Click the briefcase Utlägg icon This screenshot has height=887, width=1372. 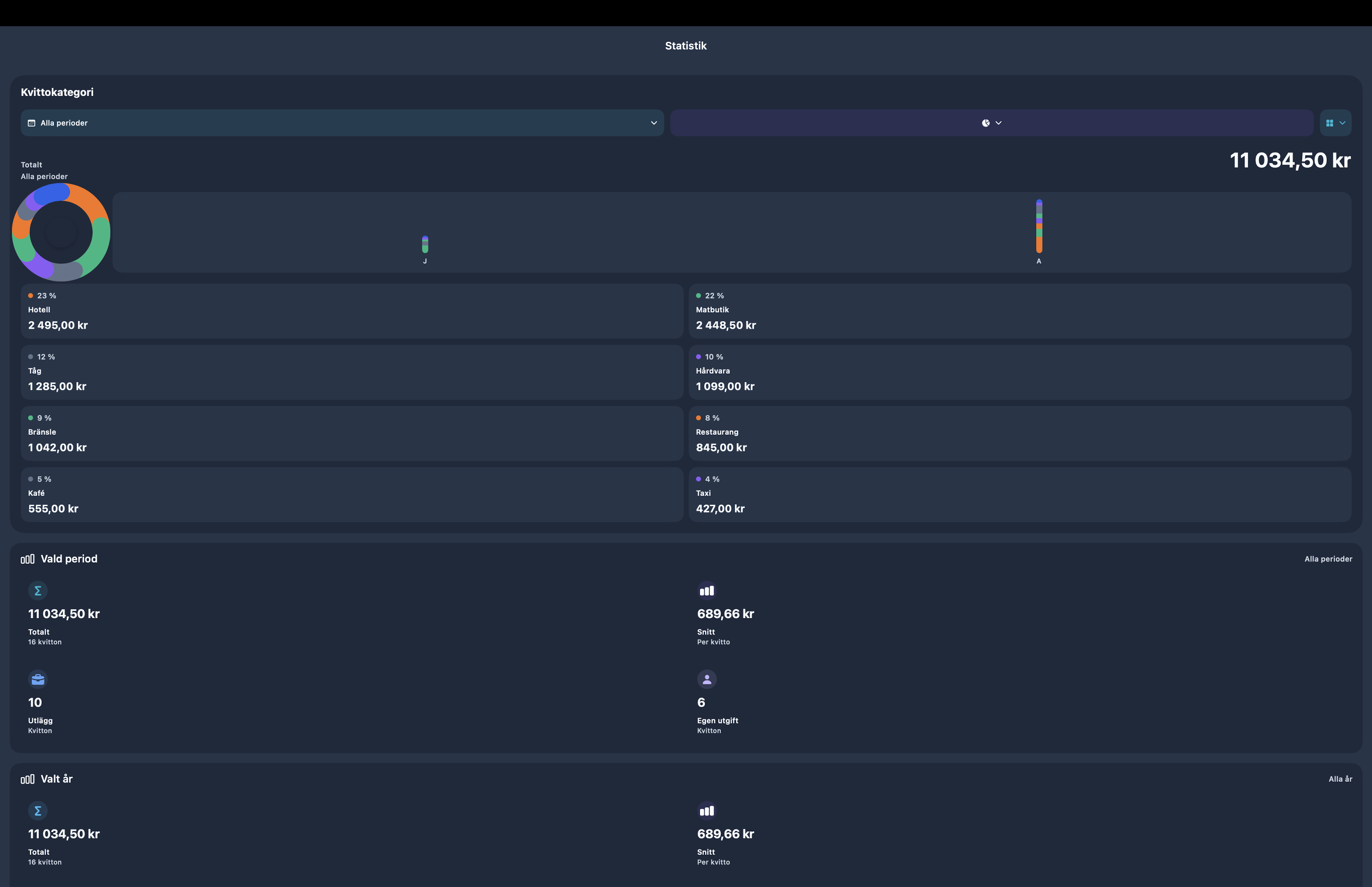tap(38, 679)
